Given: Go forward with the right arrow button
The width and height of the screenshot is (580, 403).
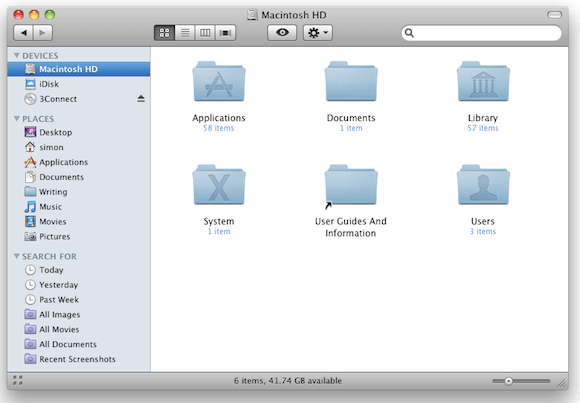Looking at the screenshot, I should (43, 33).
